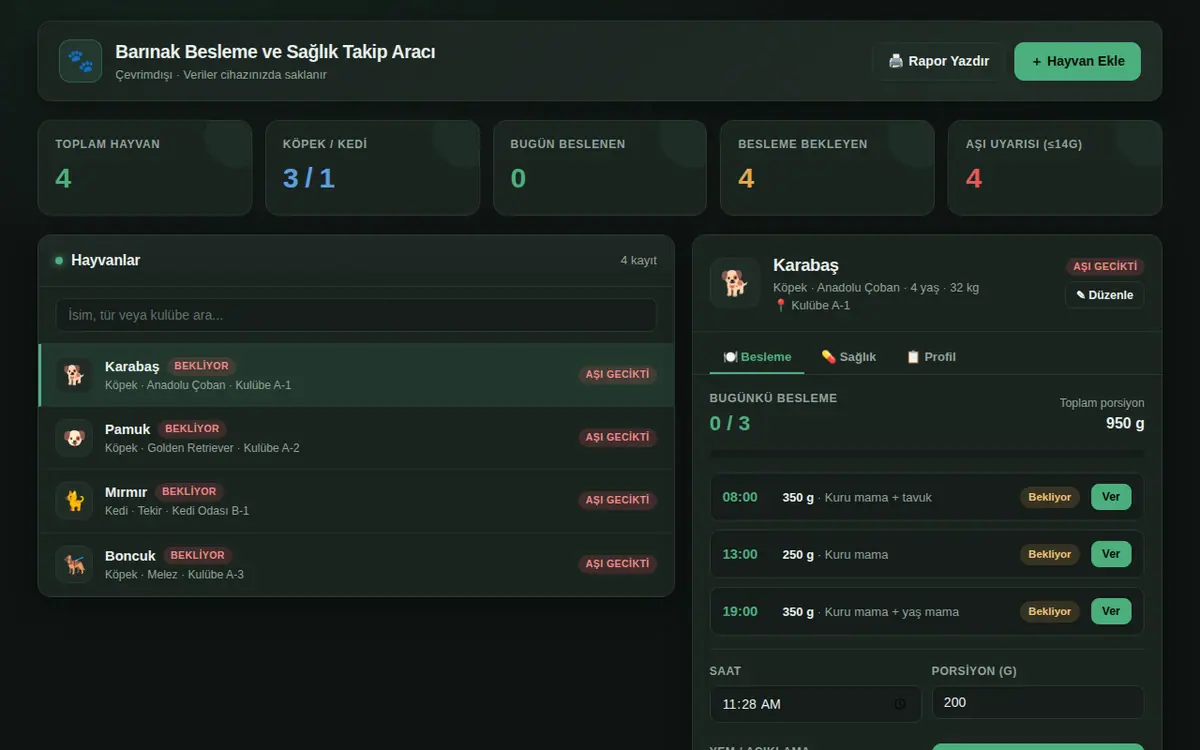Click the Toplam Hayvan stat card
The image size is (1200, 750).
click(x=145, y=168)
